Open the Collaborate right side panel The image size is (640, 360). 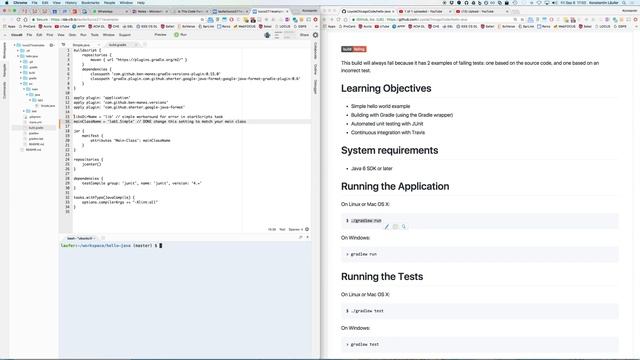pyautogui.click(x=316, y=51)
